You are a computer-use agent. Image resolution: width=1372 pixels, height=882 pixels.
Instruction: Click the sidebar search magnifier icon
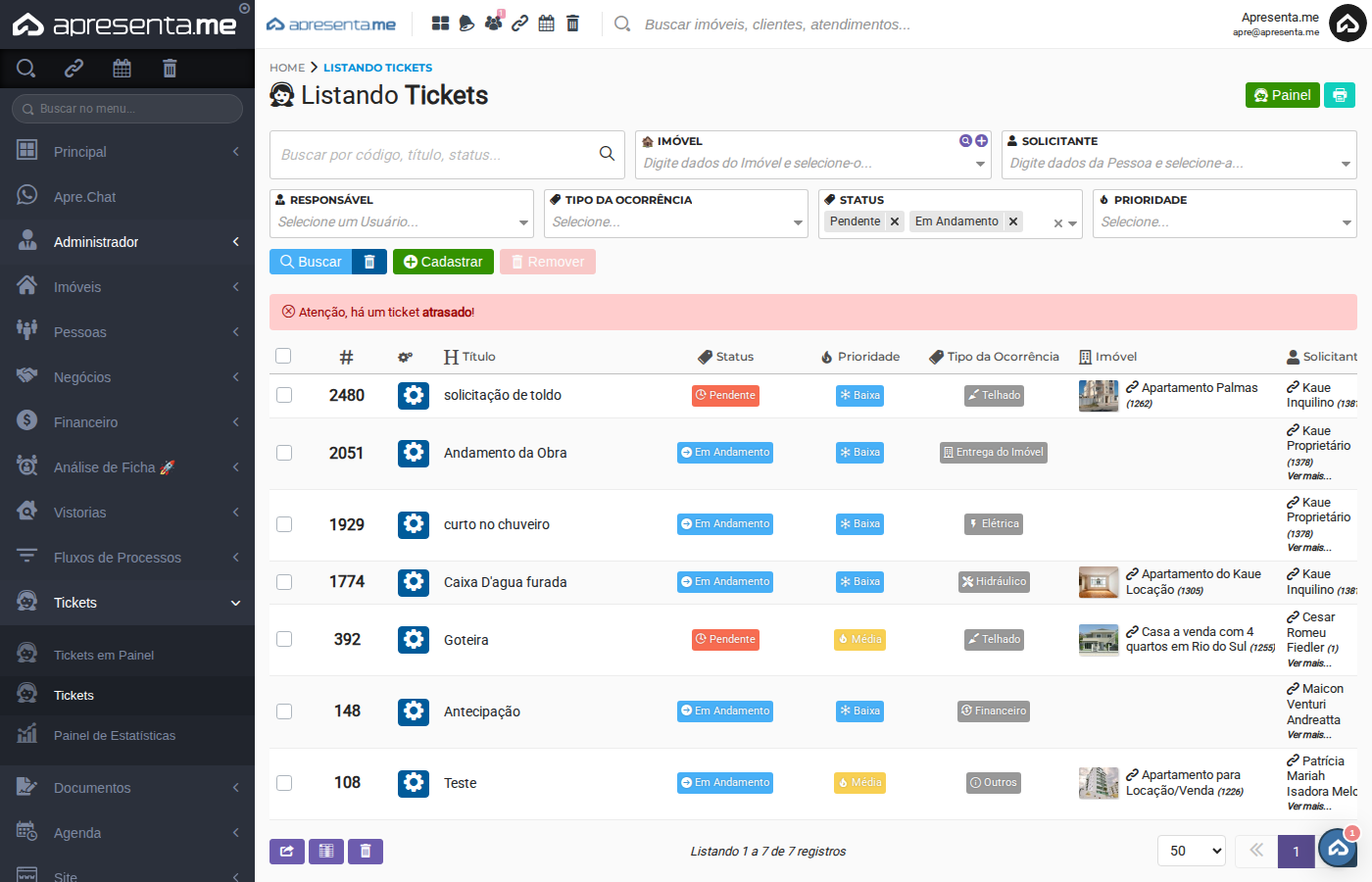[x=26, y=69]
